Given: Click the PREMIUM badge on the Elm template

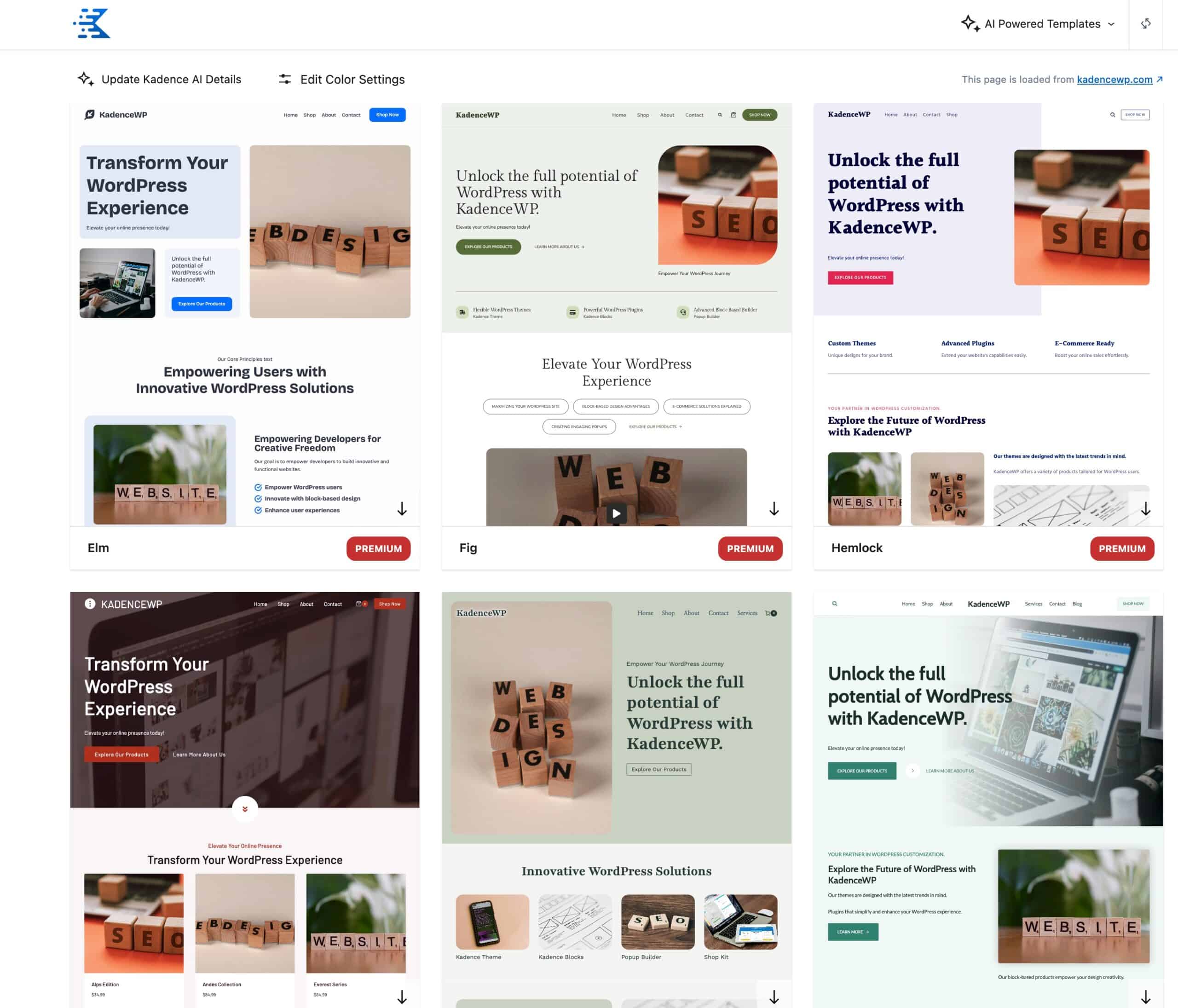Looking at the screenshot, I should click(379, 549).
